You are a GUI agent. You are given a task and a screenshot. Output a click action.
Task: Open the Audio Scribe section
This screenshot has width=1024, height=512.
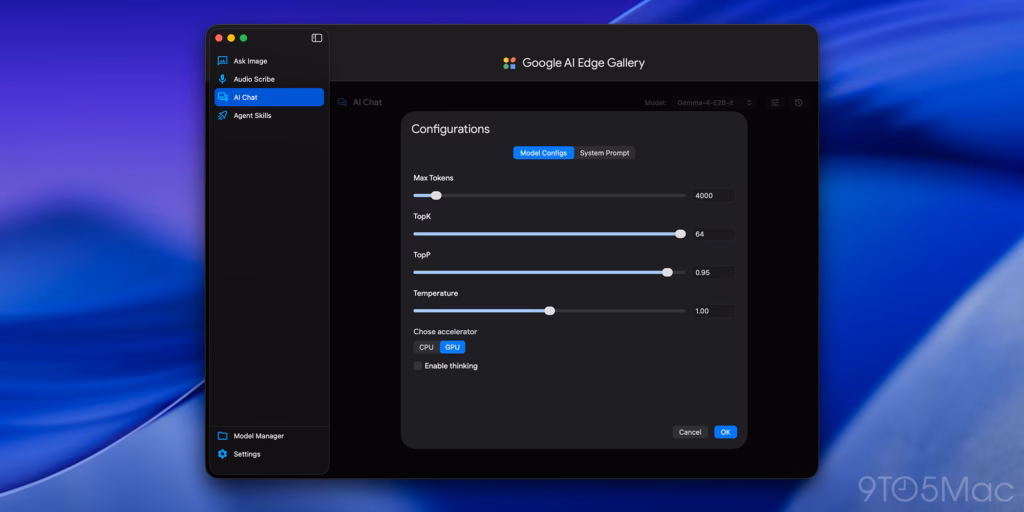pos(269,79)
